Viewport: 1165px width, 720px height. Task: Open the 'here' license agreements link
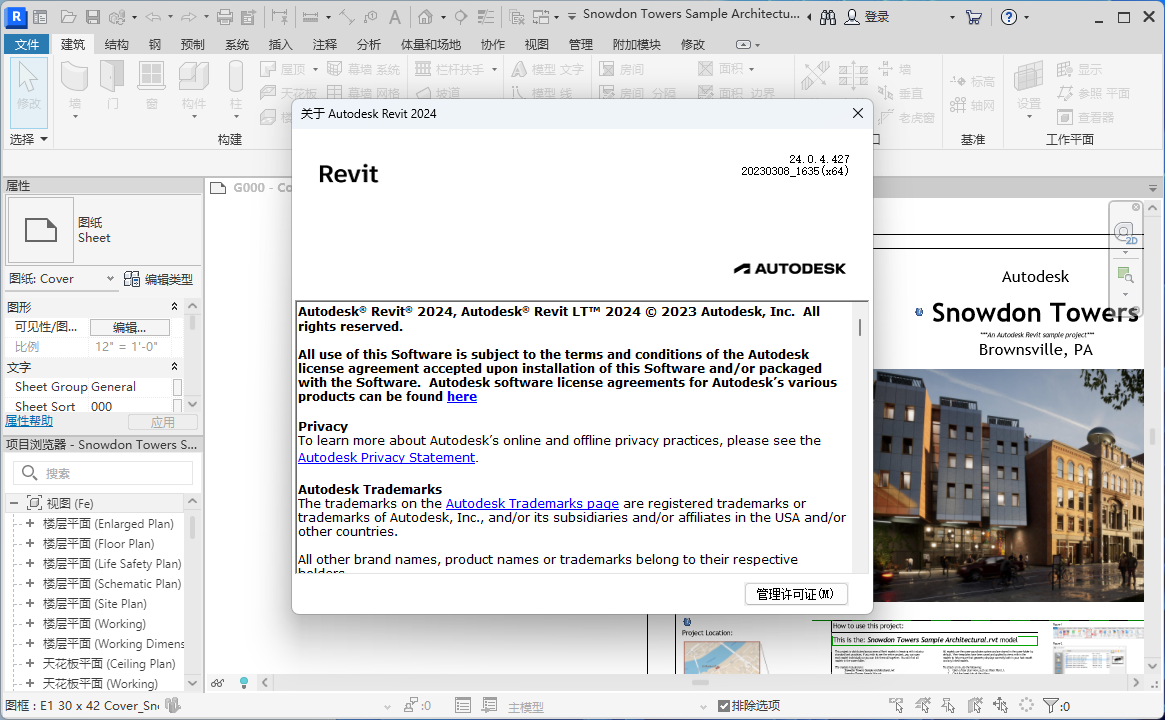[x=461, y=397]
